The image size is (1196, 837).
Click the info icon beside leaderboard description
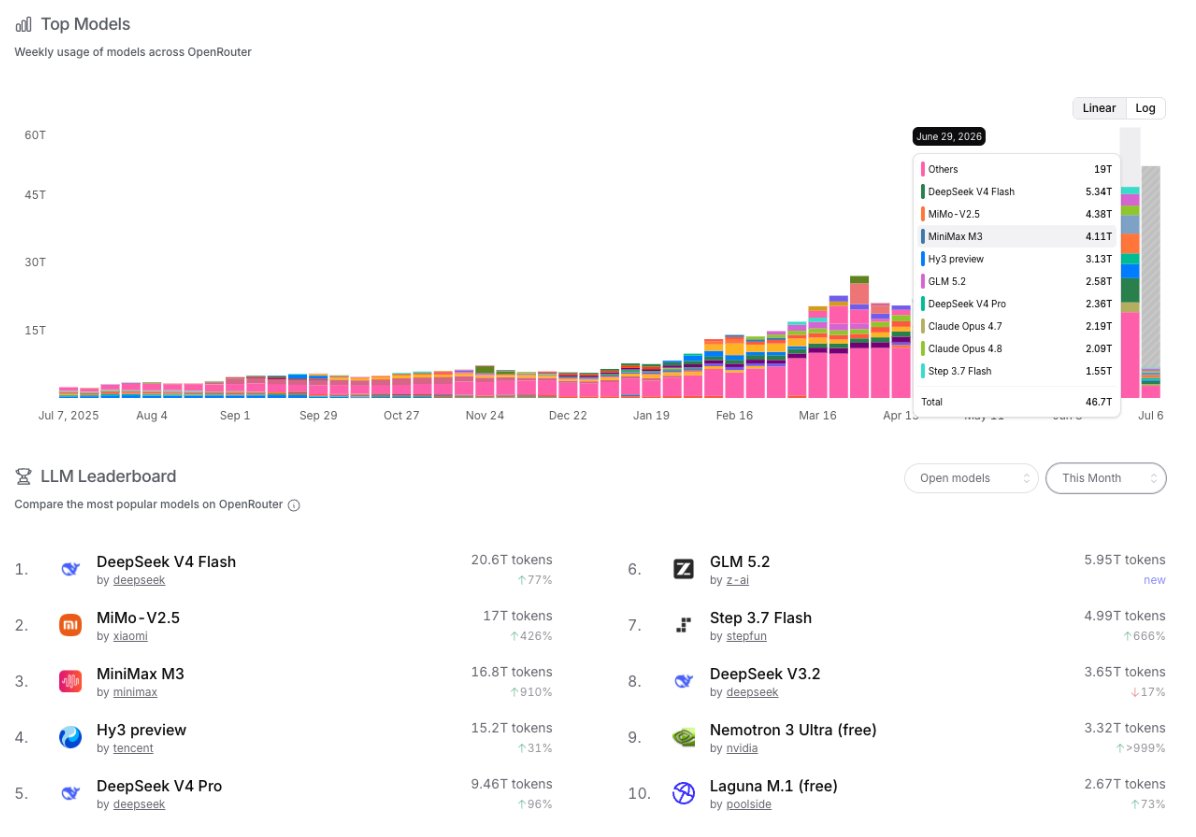[294, 505]
